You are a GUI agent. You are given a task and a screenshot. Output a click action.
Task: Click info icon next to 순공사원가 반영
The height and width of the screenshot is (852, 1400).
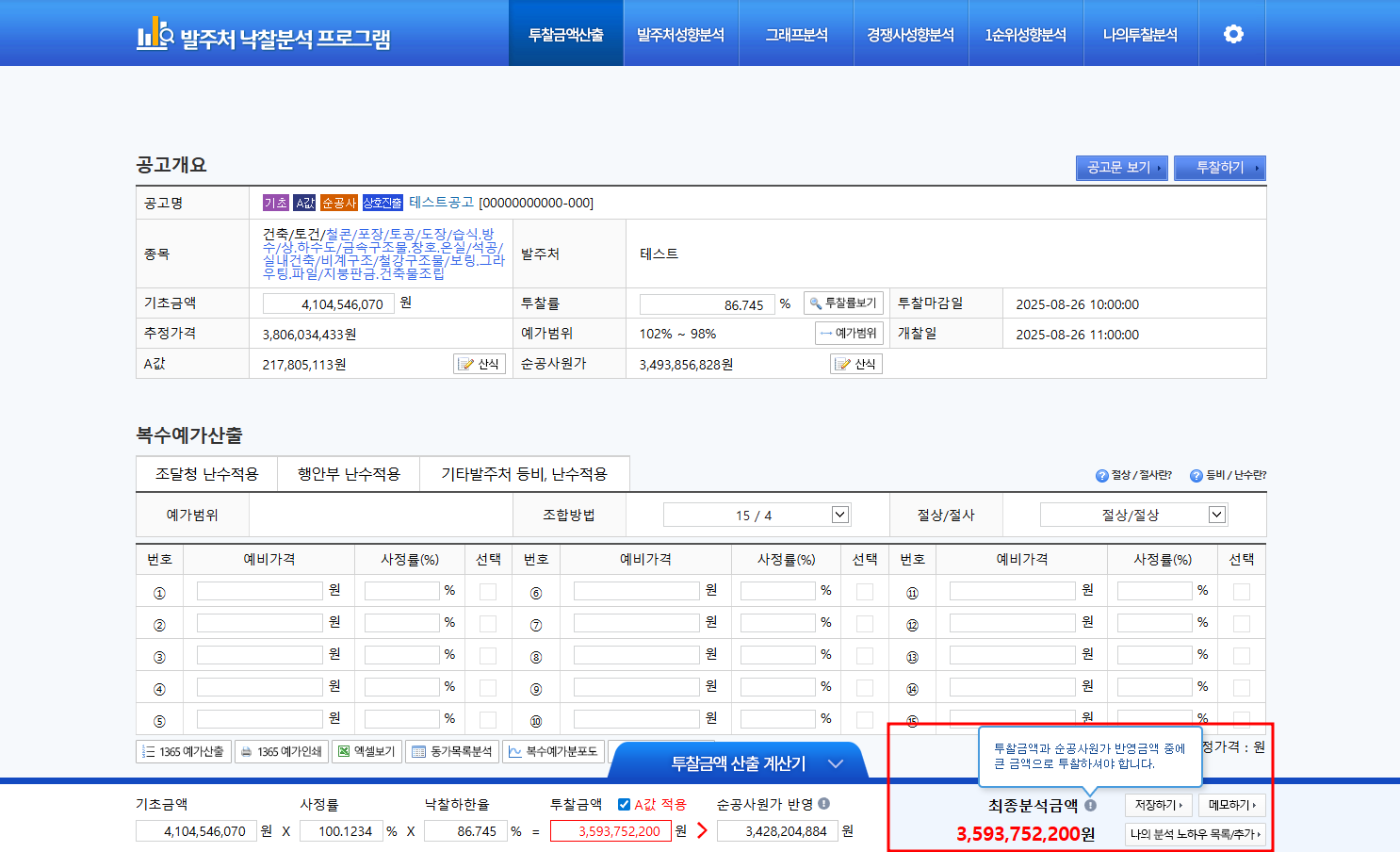point(823,804)
